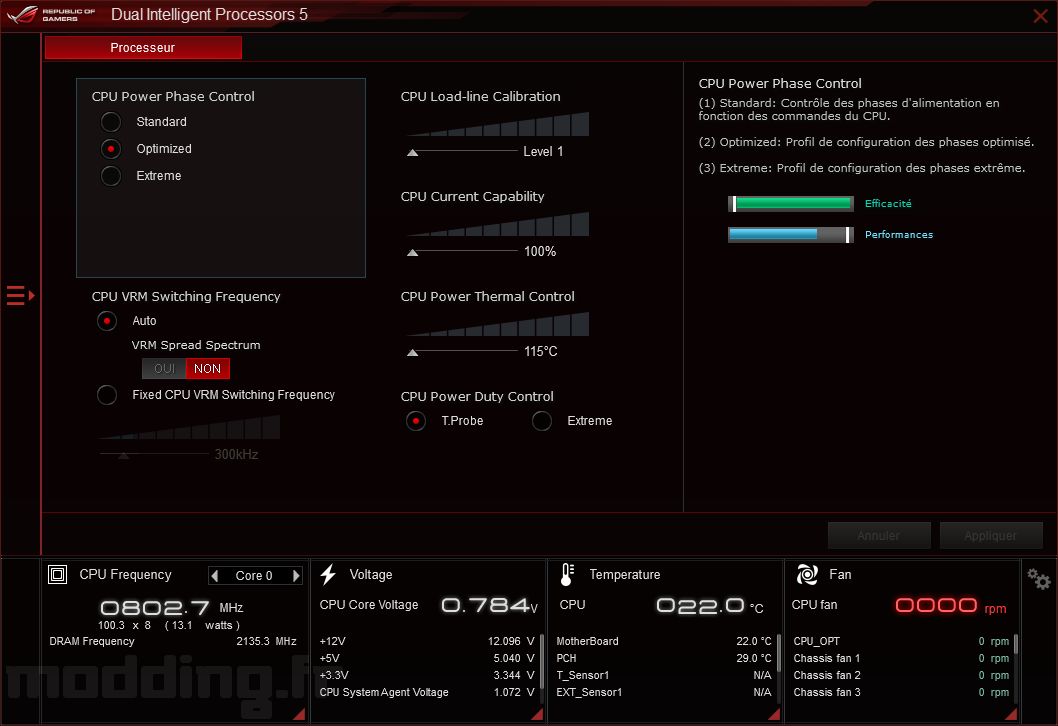The height and width of the screenshot is (726, 1058).
Task: Expand the Fan panel corner triangle
Action: click(x=1011, y=714)
